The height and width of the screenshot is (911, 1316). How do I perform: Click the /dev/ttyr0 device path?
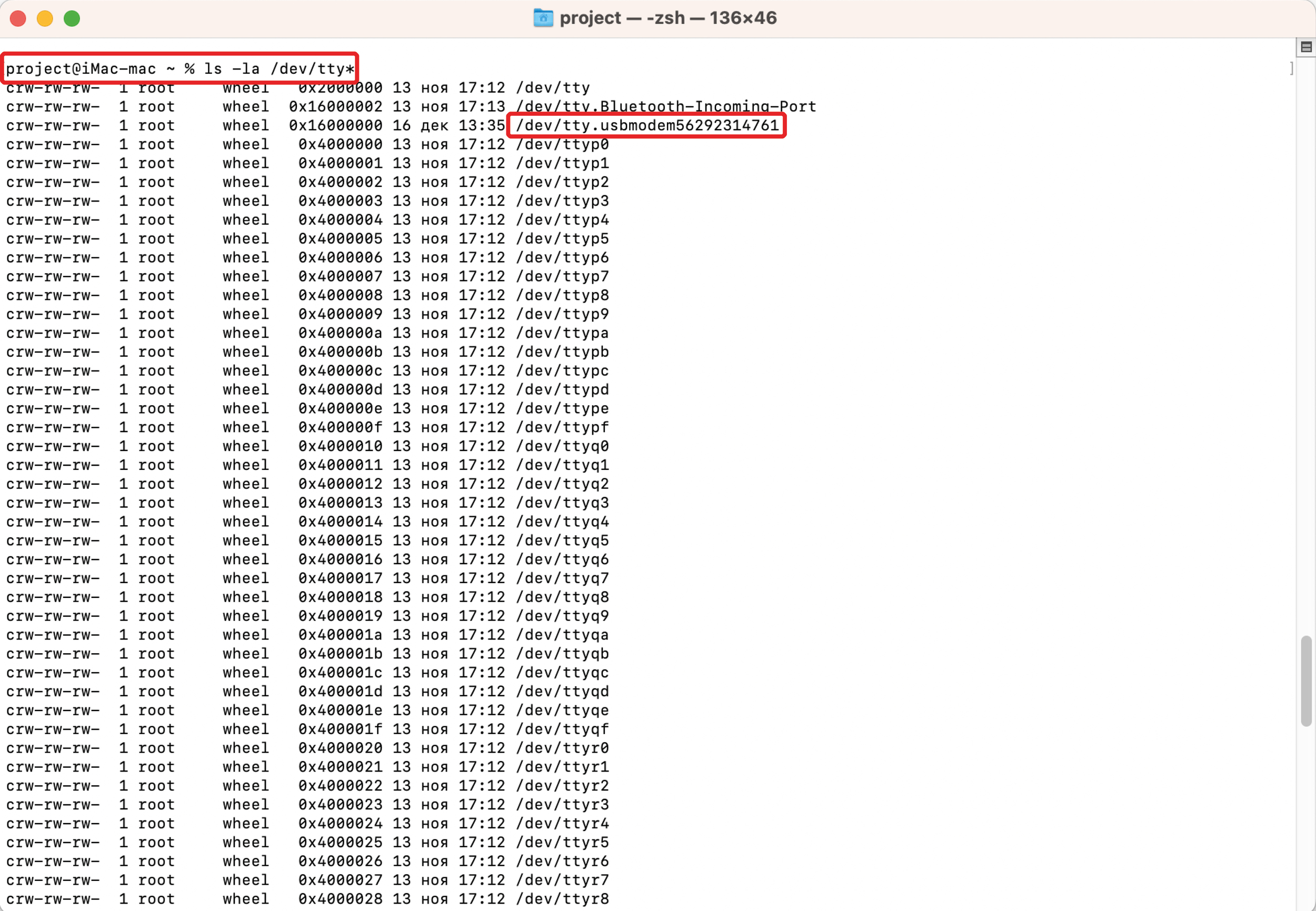coord(562,748)
